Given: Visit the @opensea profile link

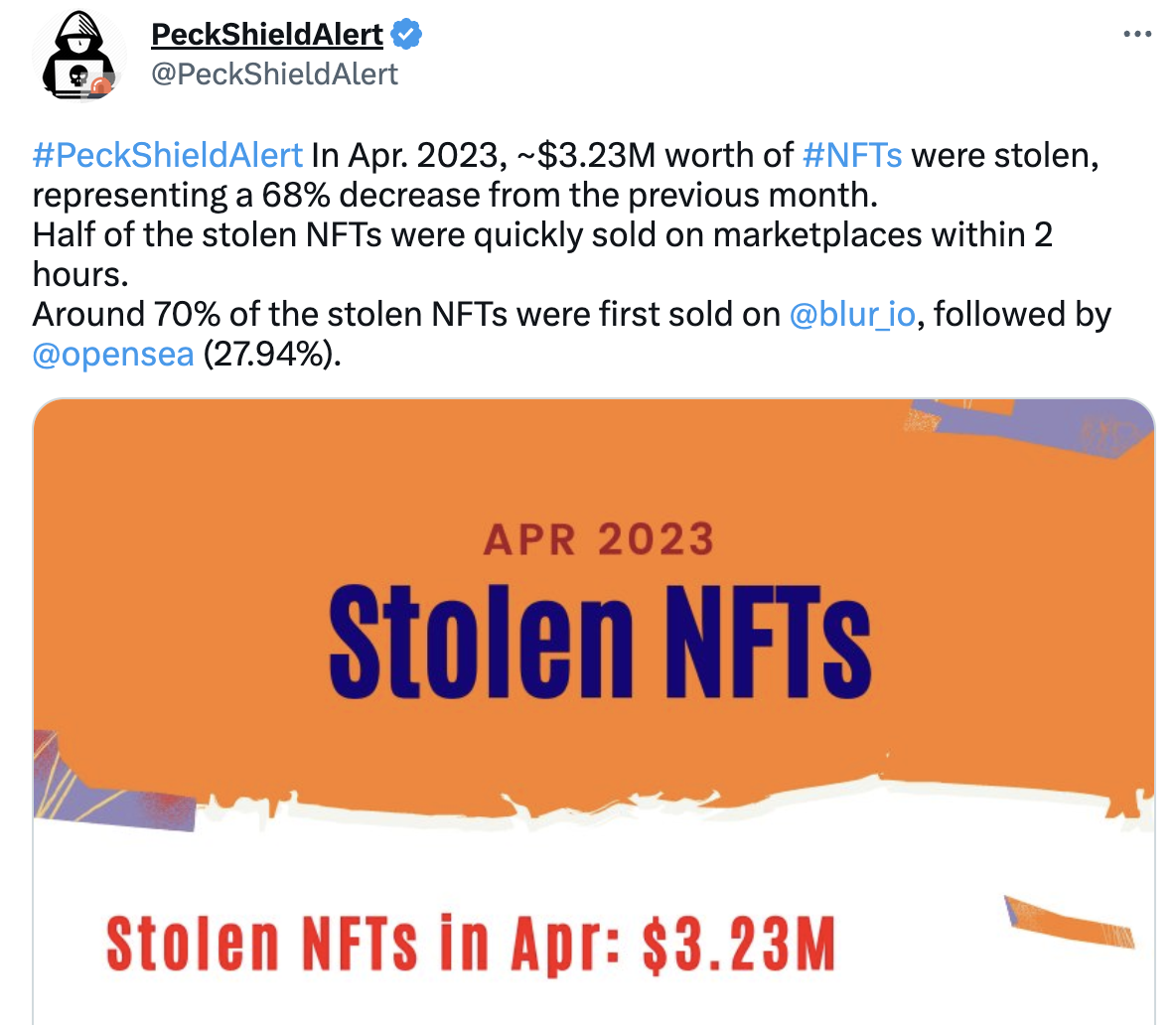Looking at the screenshot, I should click(x=114, y=355).
